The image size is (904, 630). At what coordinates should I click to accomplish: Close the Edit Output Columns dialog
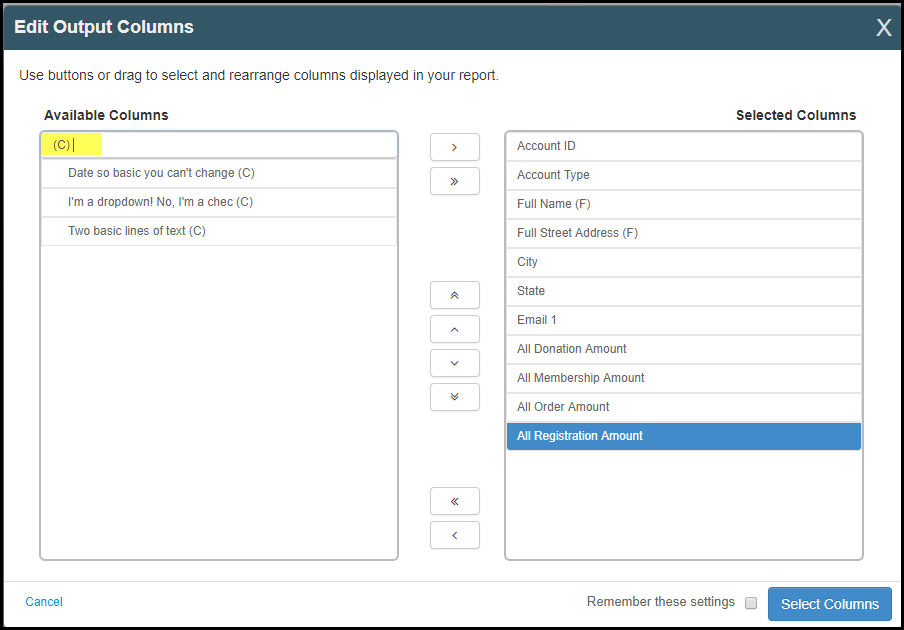coord(883,27)
